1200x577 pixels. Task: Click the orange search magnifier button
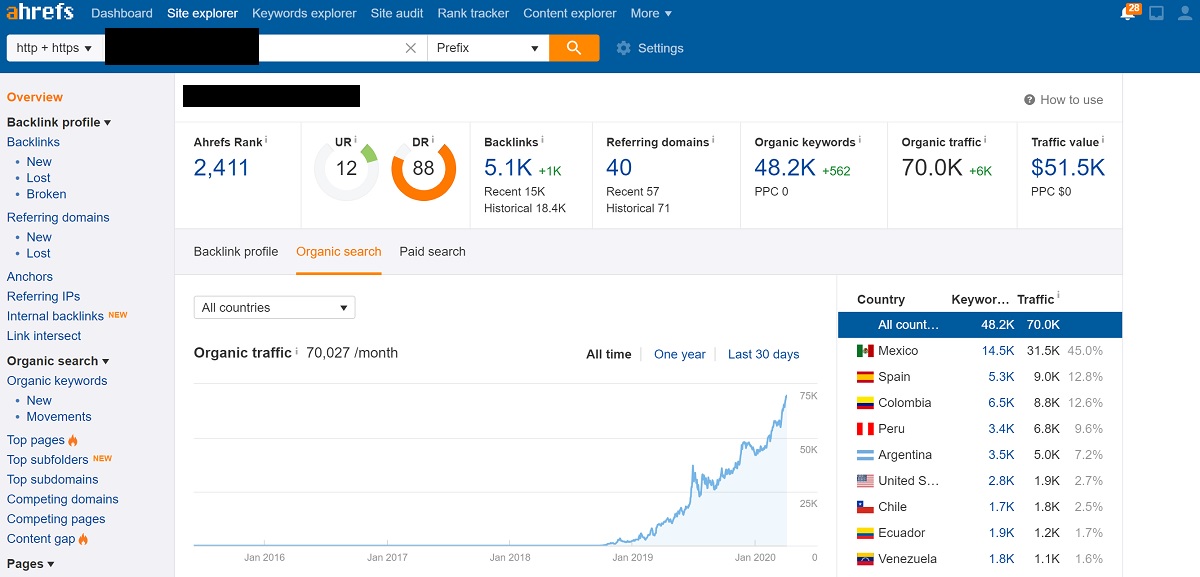tap(574, 48)
